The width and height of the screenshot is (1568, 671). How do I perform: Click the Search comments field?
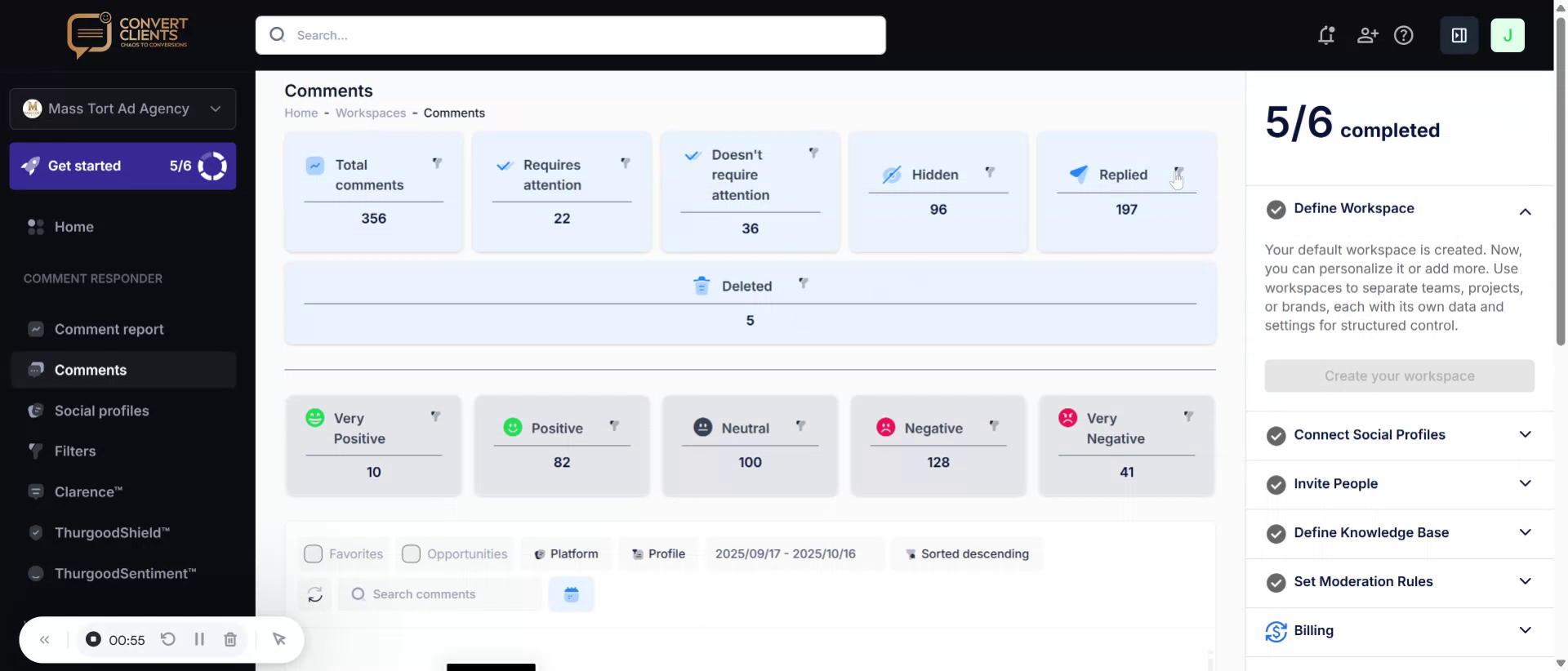pyautogui.click(x=441, y=594)
